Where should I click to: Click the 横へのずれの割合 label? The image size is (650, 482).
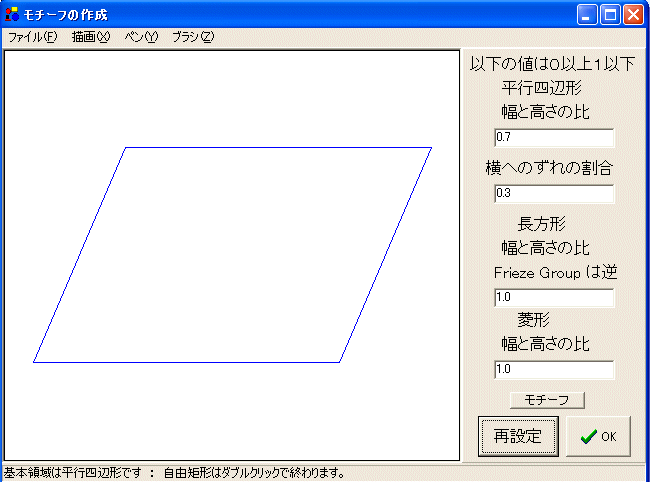click(x=549, y=168)
